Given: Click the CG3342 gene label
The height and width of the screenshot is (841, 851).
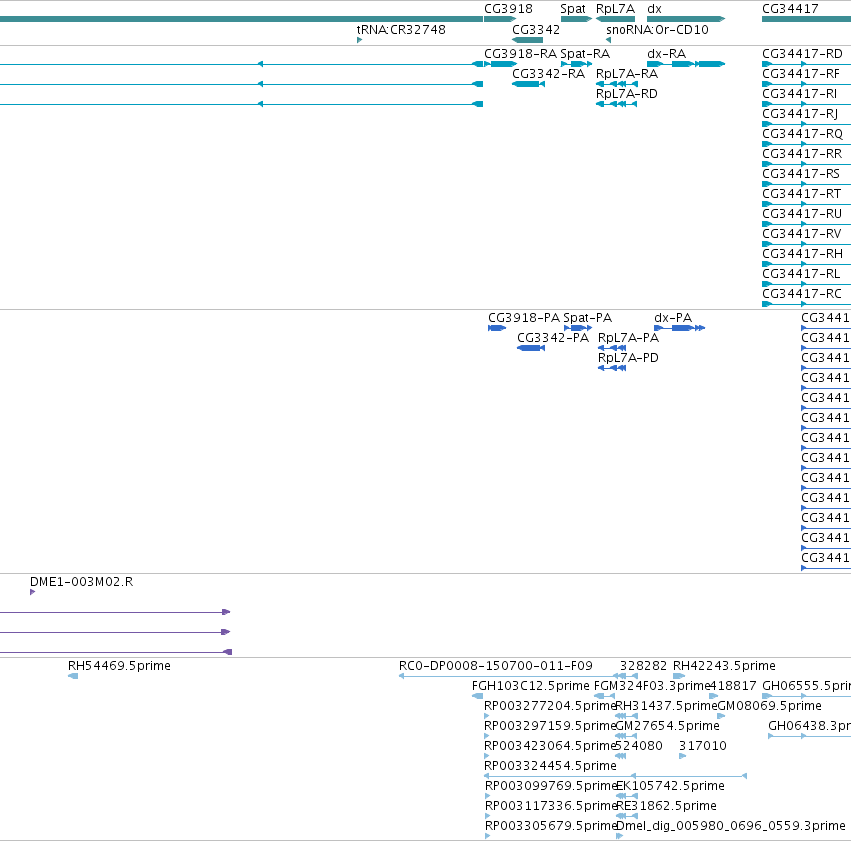Looking at the screenshot, I should pos(536,29).
